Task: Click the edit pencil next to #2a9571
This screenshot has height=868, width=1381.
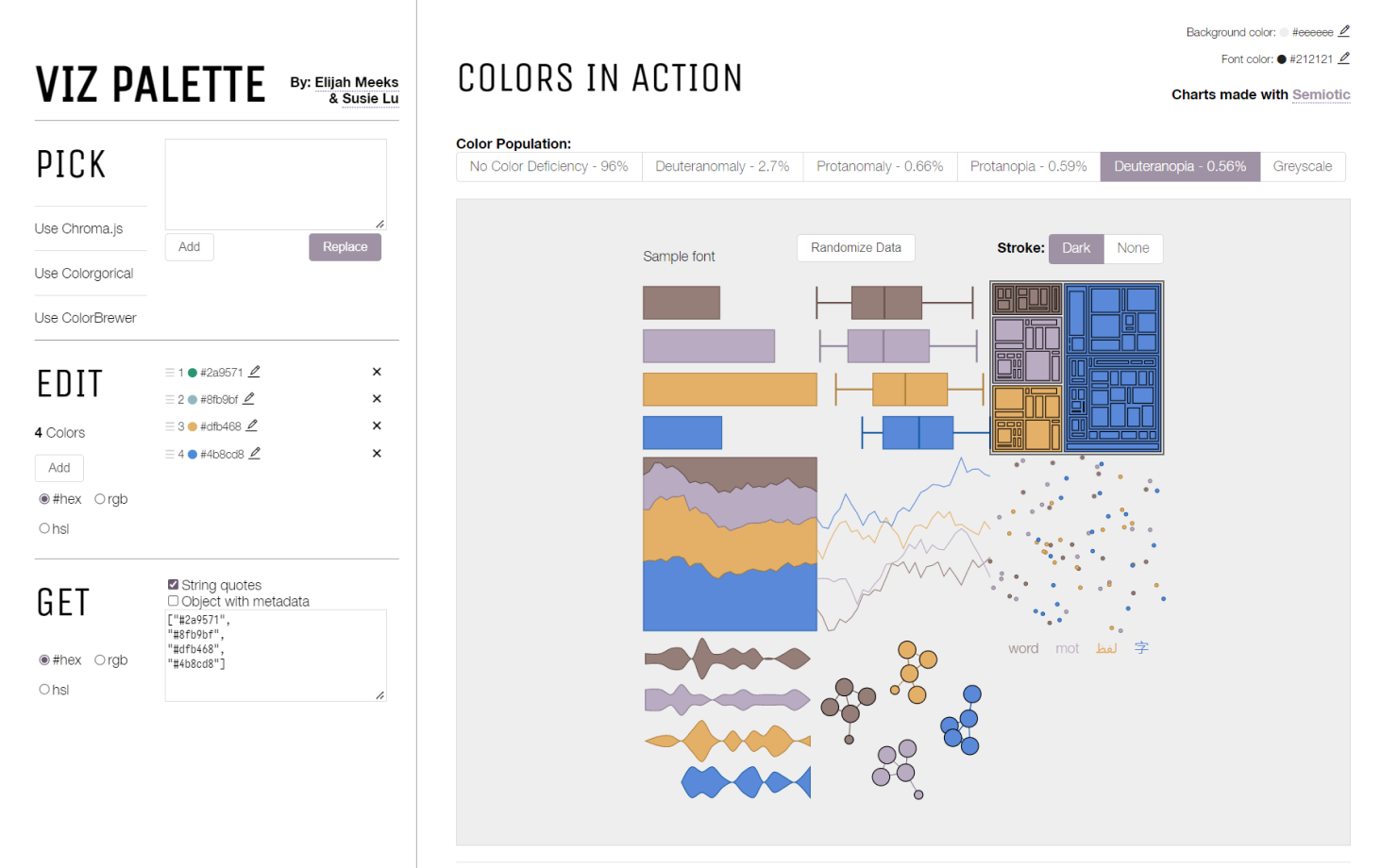Action: [257, 371]
